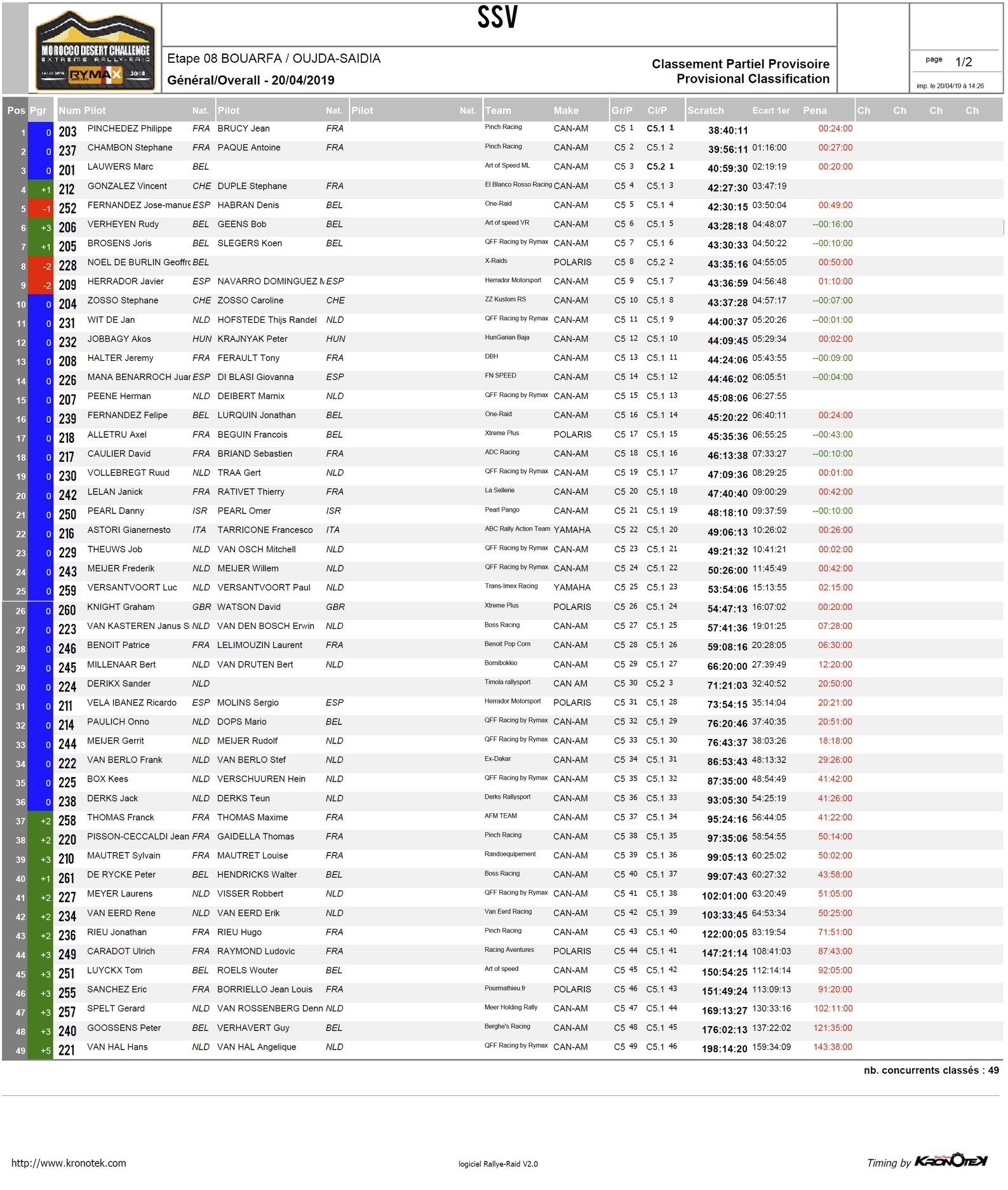Viewport: 1008px width, 1190px height.
Task: Click POLARIS make for NOEL DE BURLIN
Action: pyautogui.click(x=572, y=262)
